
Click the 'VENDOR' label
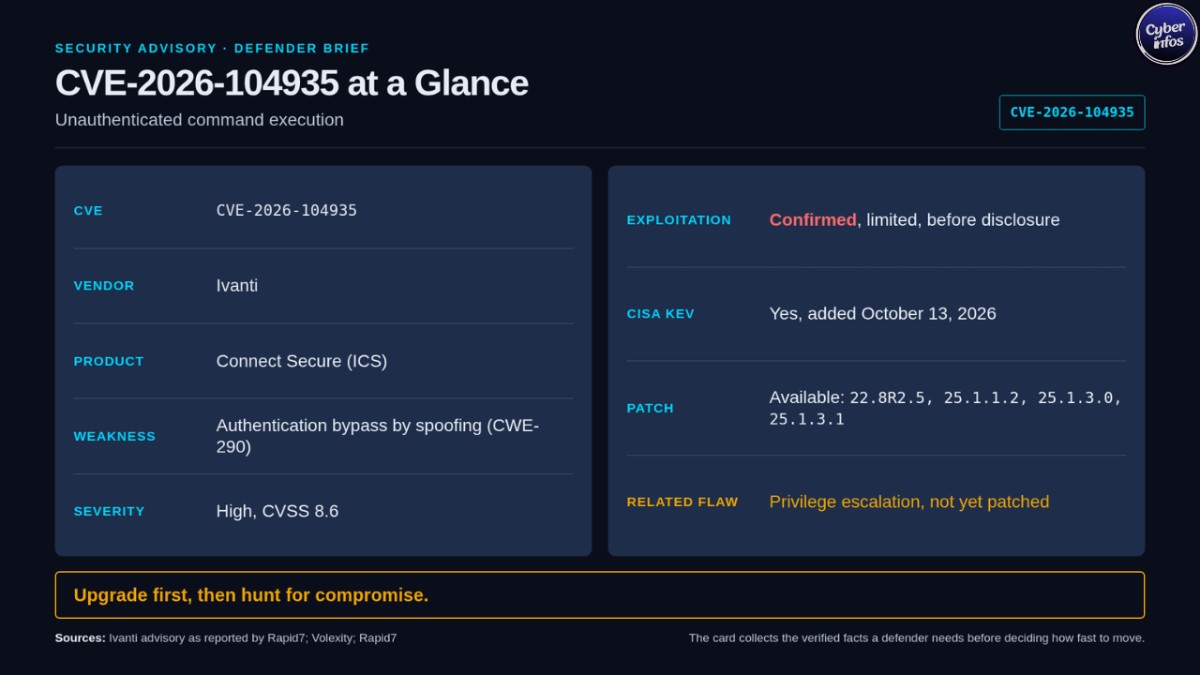(x=104, y=286)
